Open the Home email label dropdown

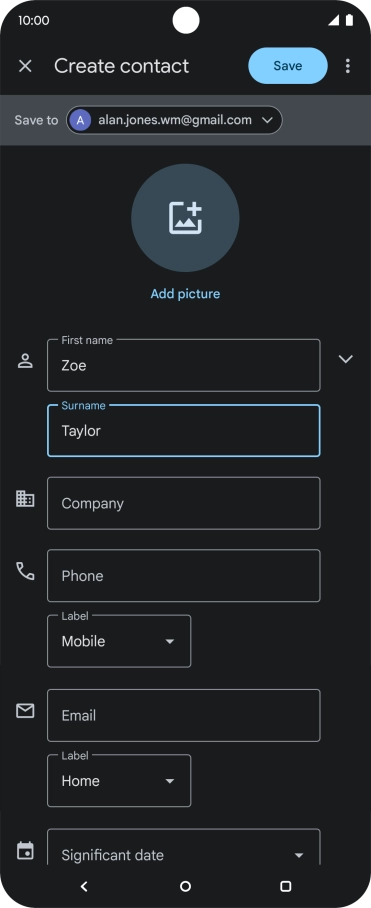tap(119, 781)
